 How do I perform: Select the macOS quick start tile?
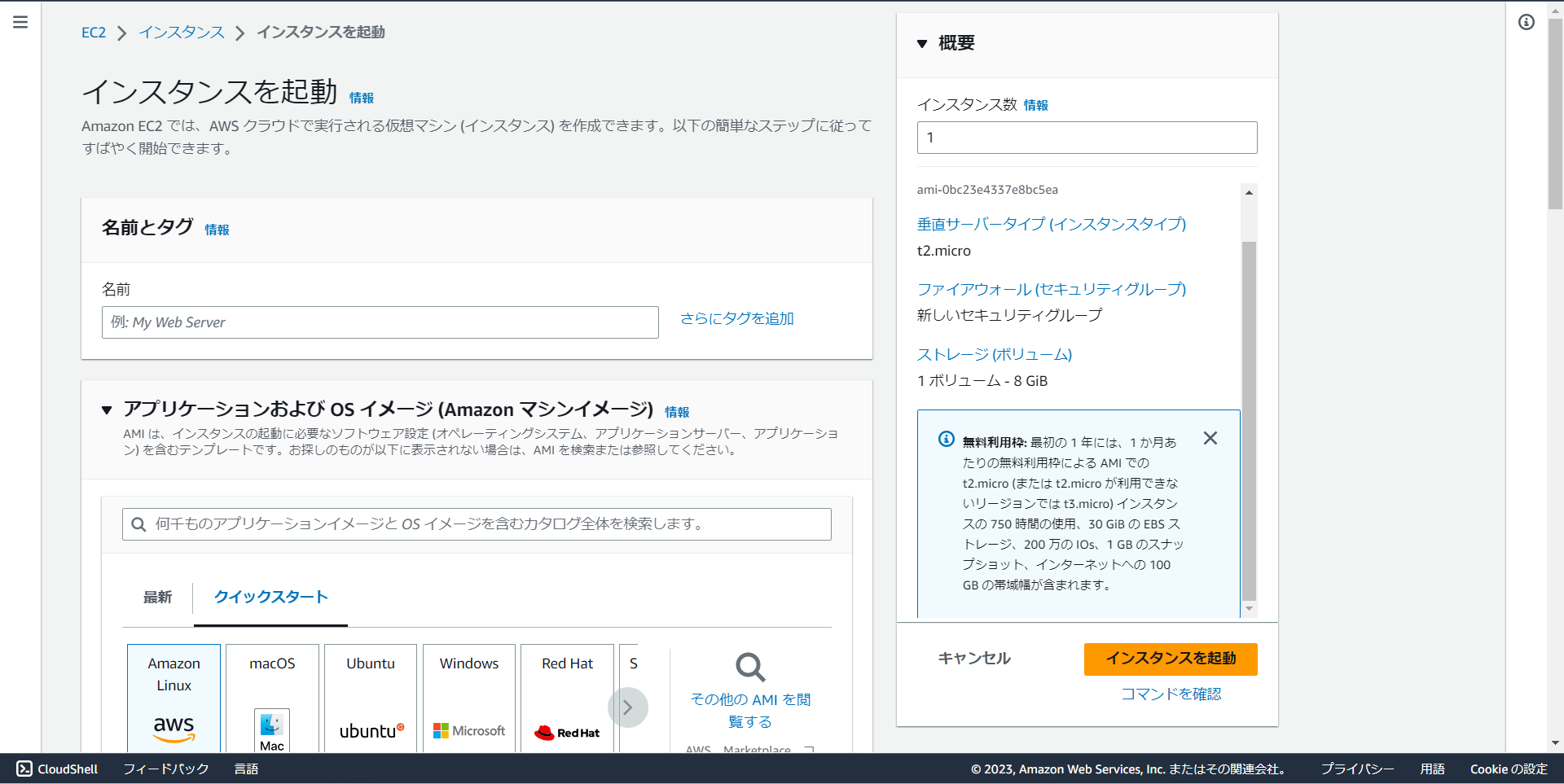[272, 698]
